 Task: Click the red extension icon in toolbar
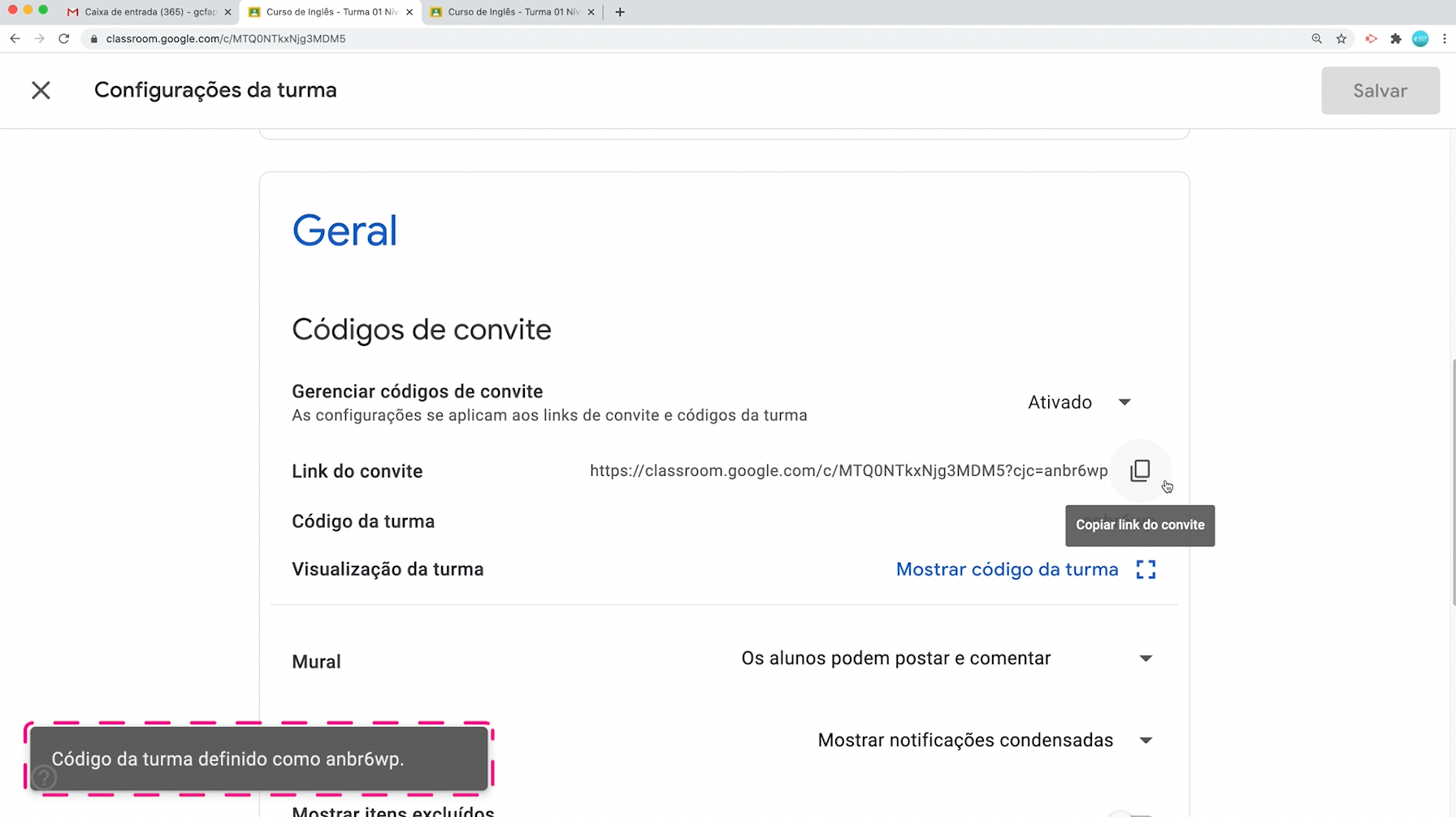click(x=1371, y=38)
